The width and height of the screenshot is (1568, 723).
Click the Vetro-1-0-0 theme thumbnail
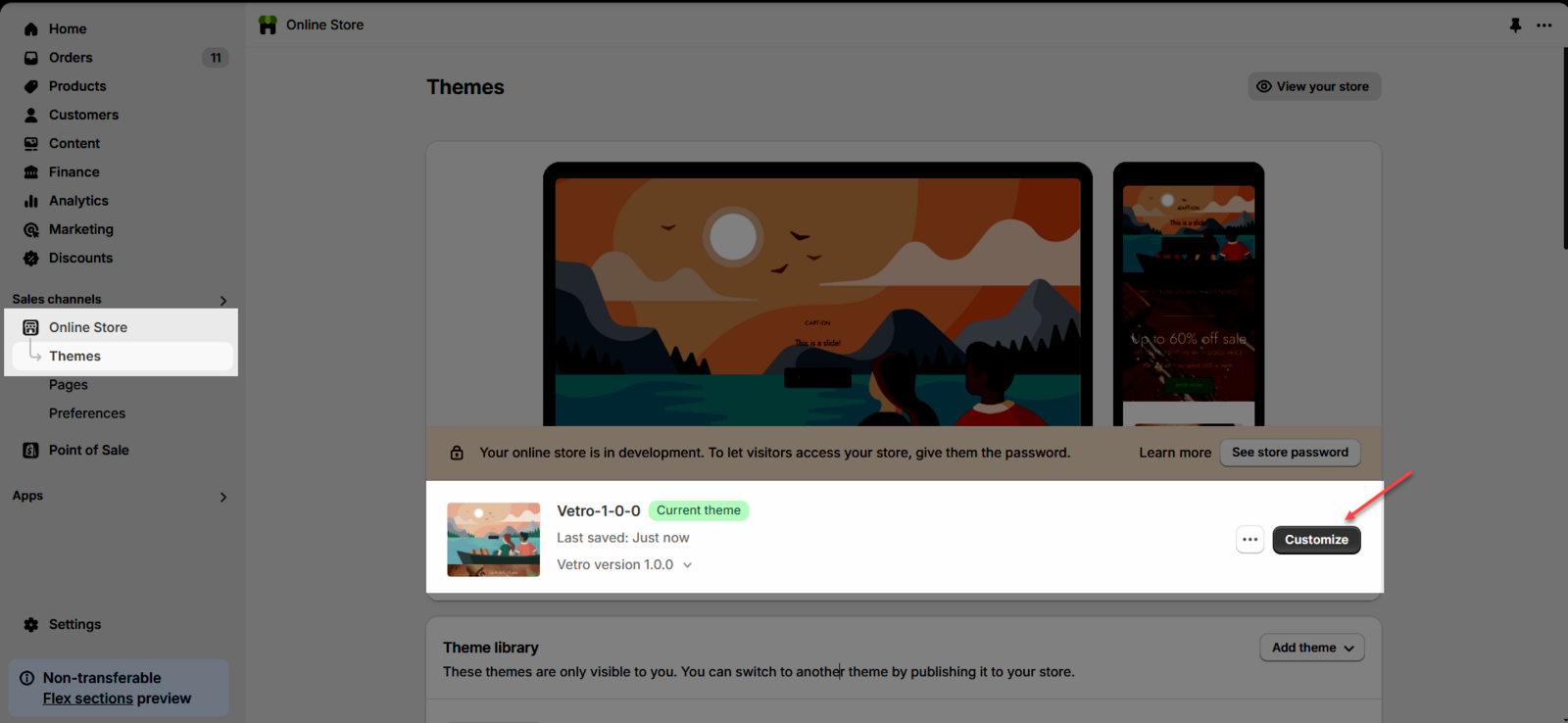click(493, 540)
